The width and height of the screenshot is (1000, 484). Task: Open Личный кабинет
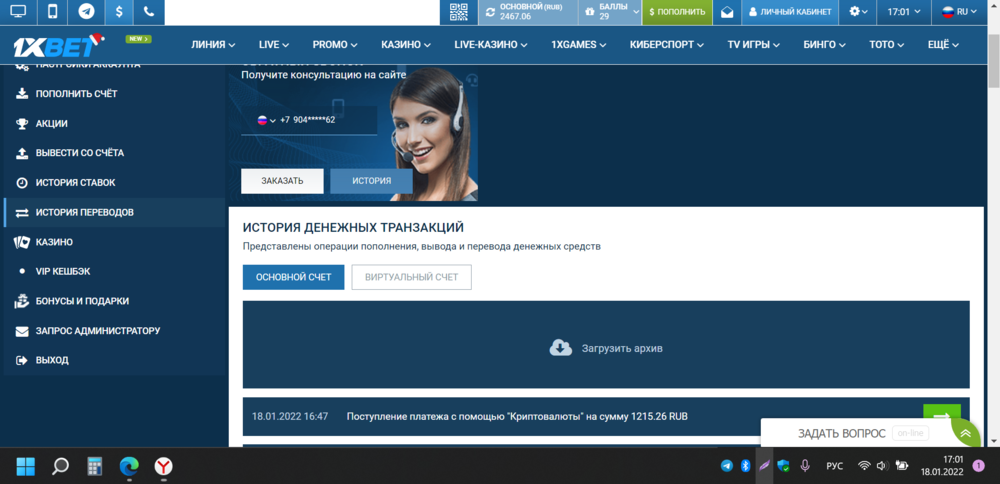tap(790, 11)
